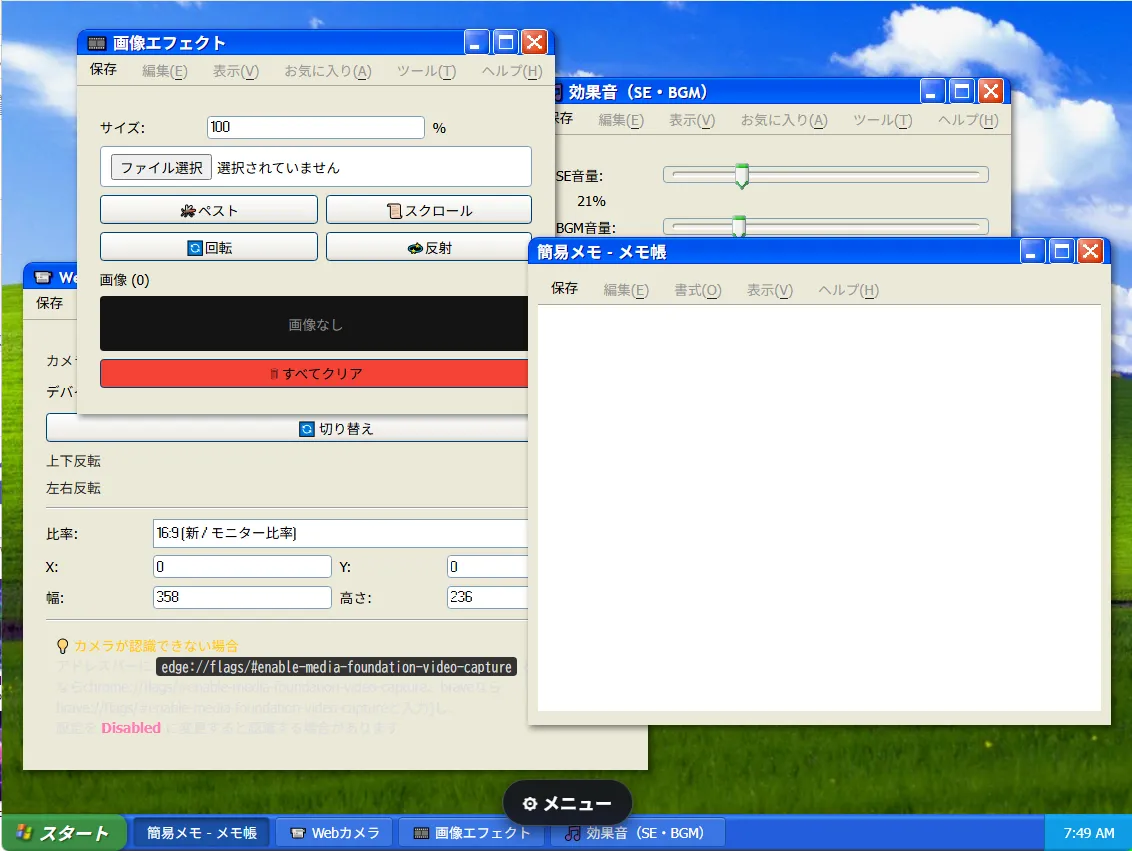Click the SE音量 slider handle
1132x851 pixels.
pyautogui.click(x=741, y=176)
